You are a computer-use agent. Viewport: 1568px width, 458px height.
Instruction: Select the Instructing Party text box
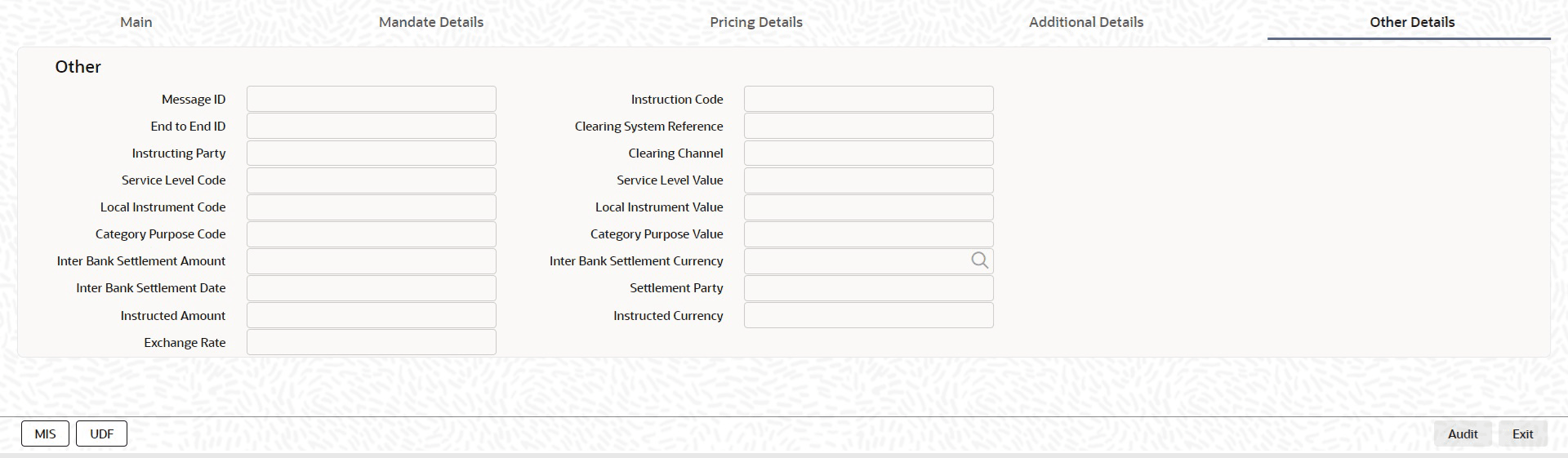371,153
